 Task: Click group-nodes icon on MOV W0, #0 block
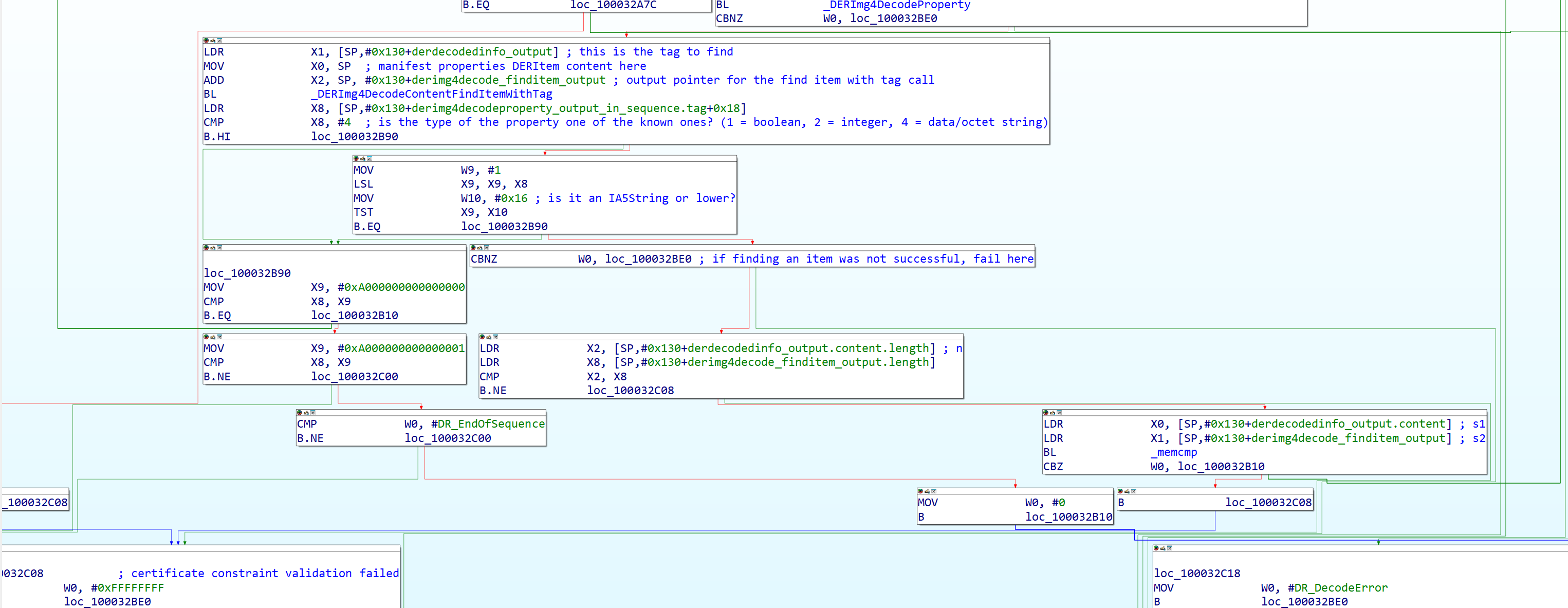click(934, 491)
